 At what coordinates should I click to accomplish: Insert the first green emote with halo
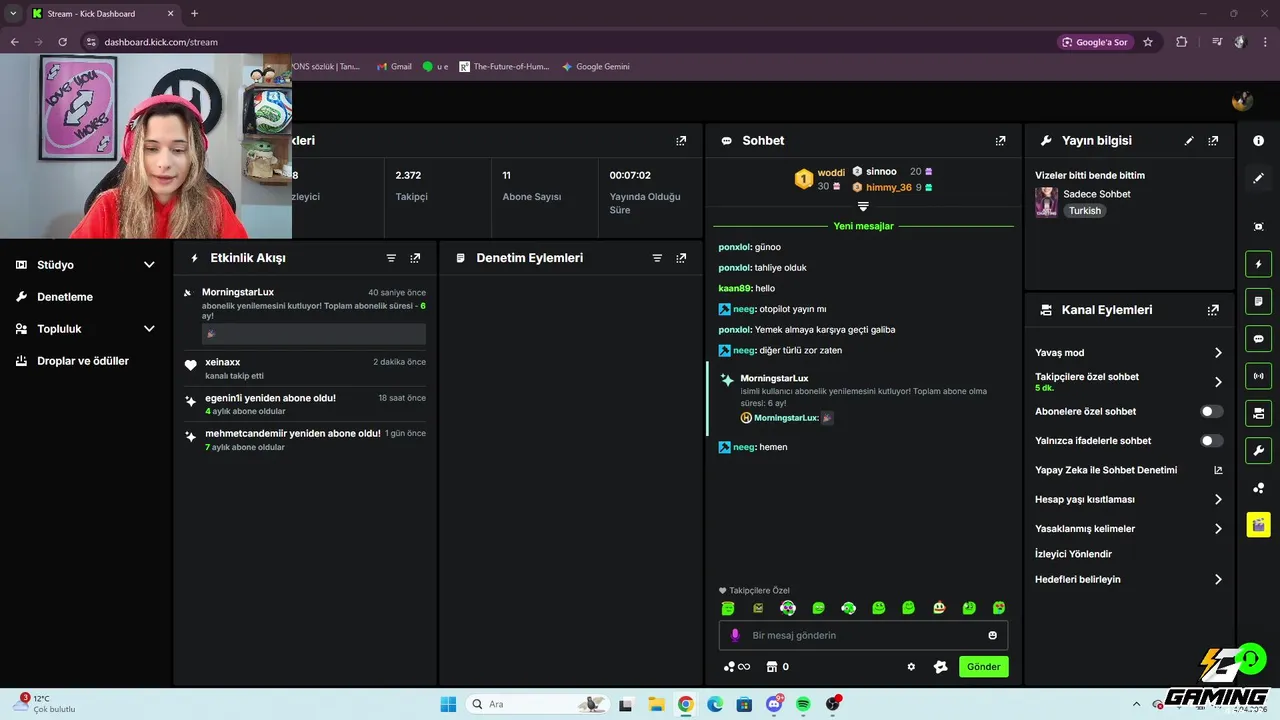click(728, 608)
